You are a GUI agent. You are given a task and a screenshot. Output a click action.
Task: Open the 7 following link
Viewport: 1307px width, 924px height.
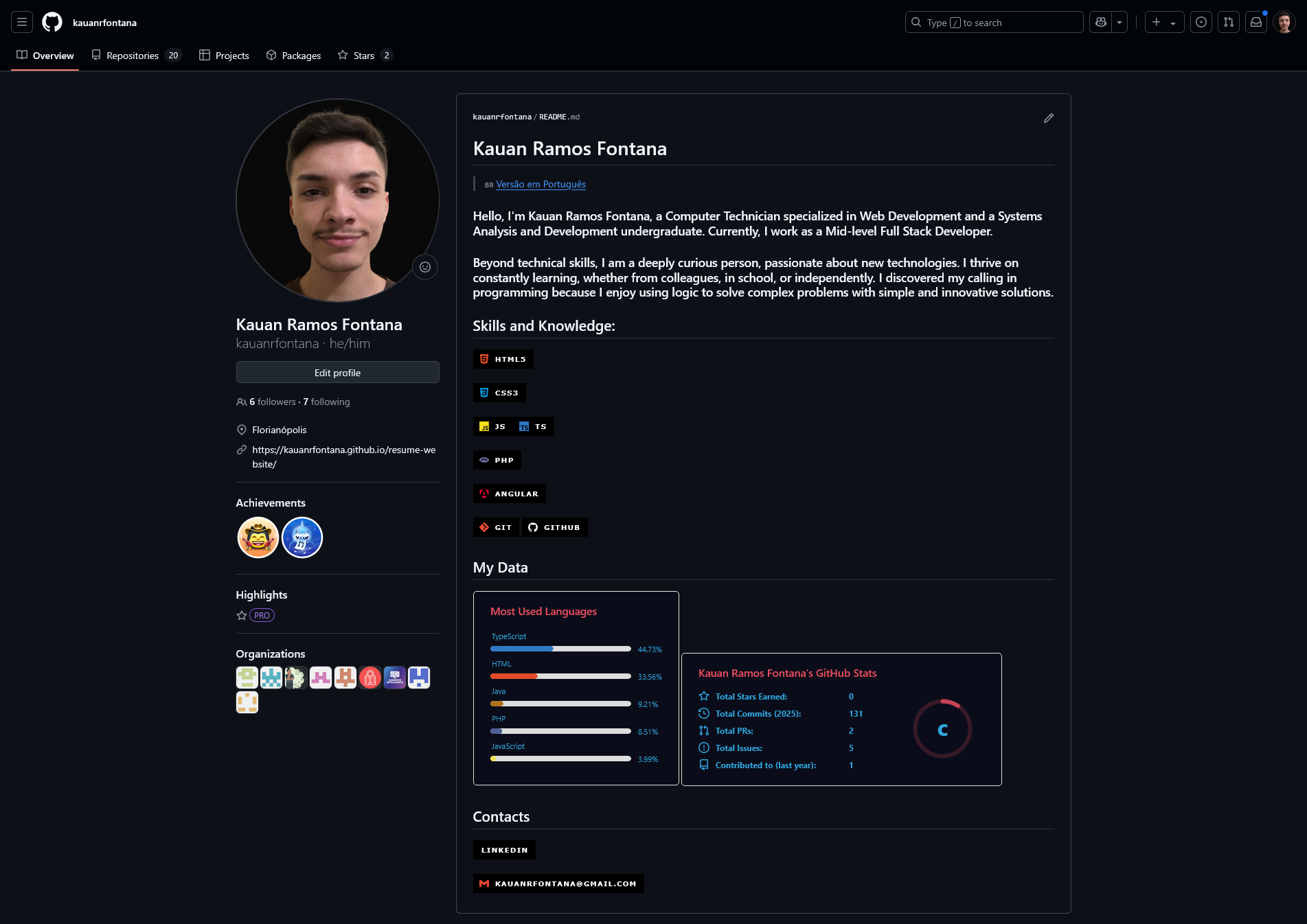(326, 402)
